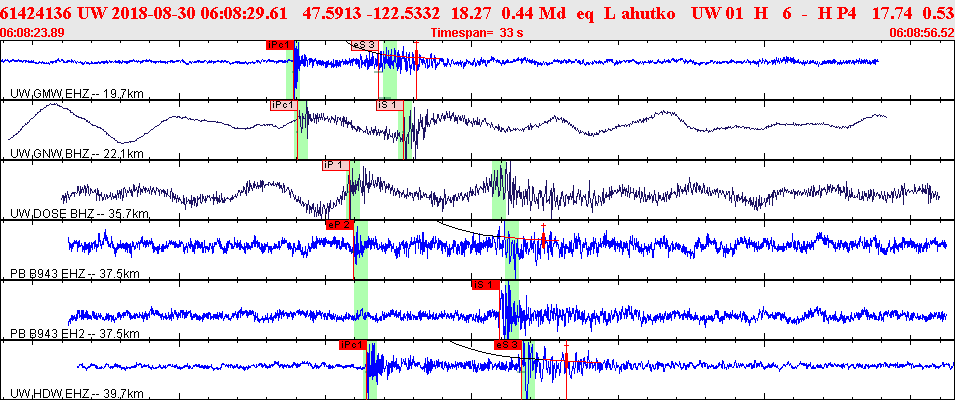Click the end time 06:08:56.52
Image resolution: width=955 pixels, height=400 pixels.
tap(922, 33)
